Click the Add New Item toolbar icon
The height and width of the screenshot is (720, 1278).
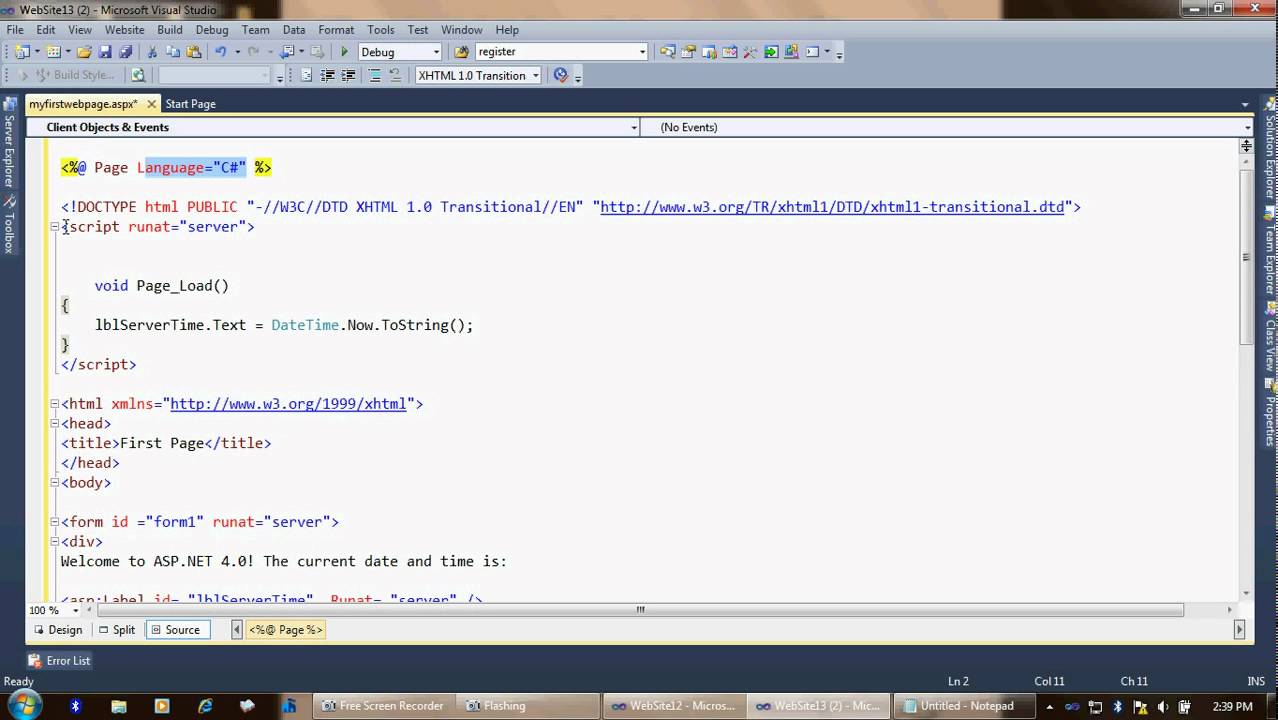tap(53, 52)
